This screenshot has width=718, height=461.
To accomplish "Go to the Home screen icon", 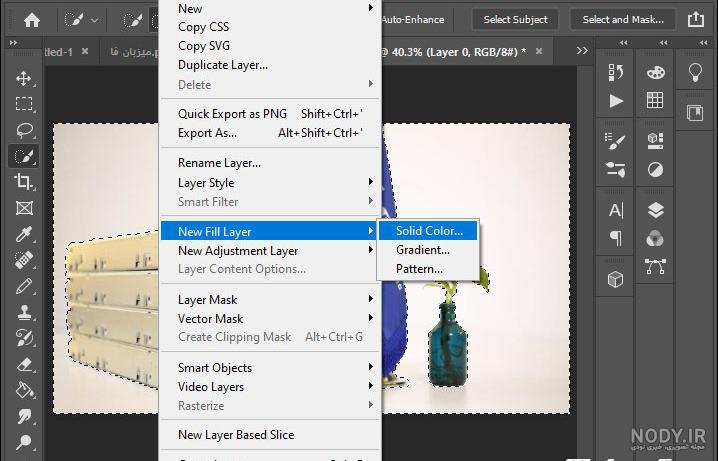I will click(x=32, y=20).
